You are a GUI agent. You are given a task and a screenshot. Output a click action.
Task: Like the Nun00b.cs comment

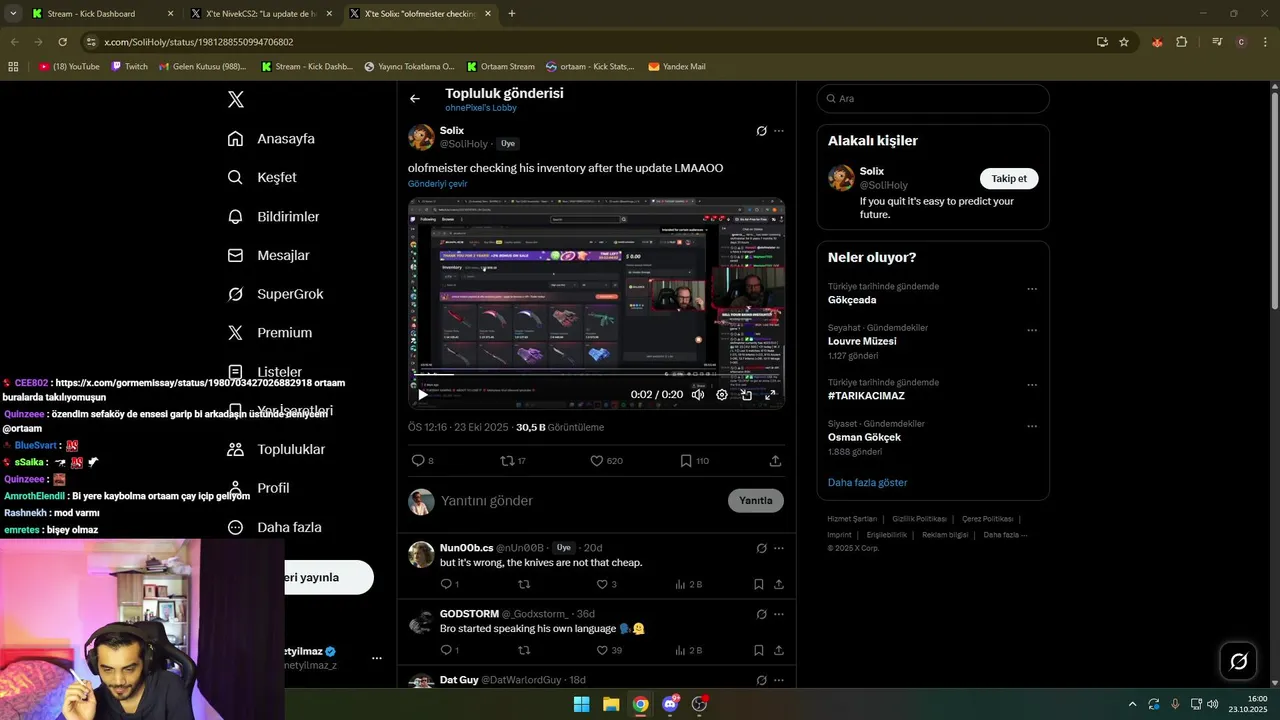602,584
